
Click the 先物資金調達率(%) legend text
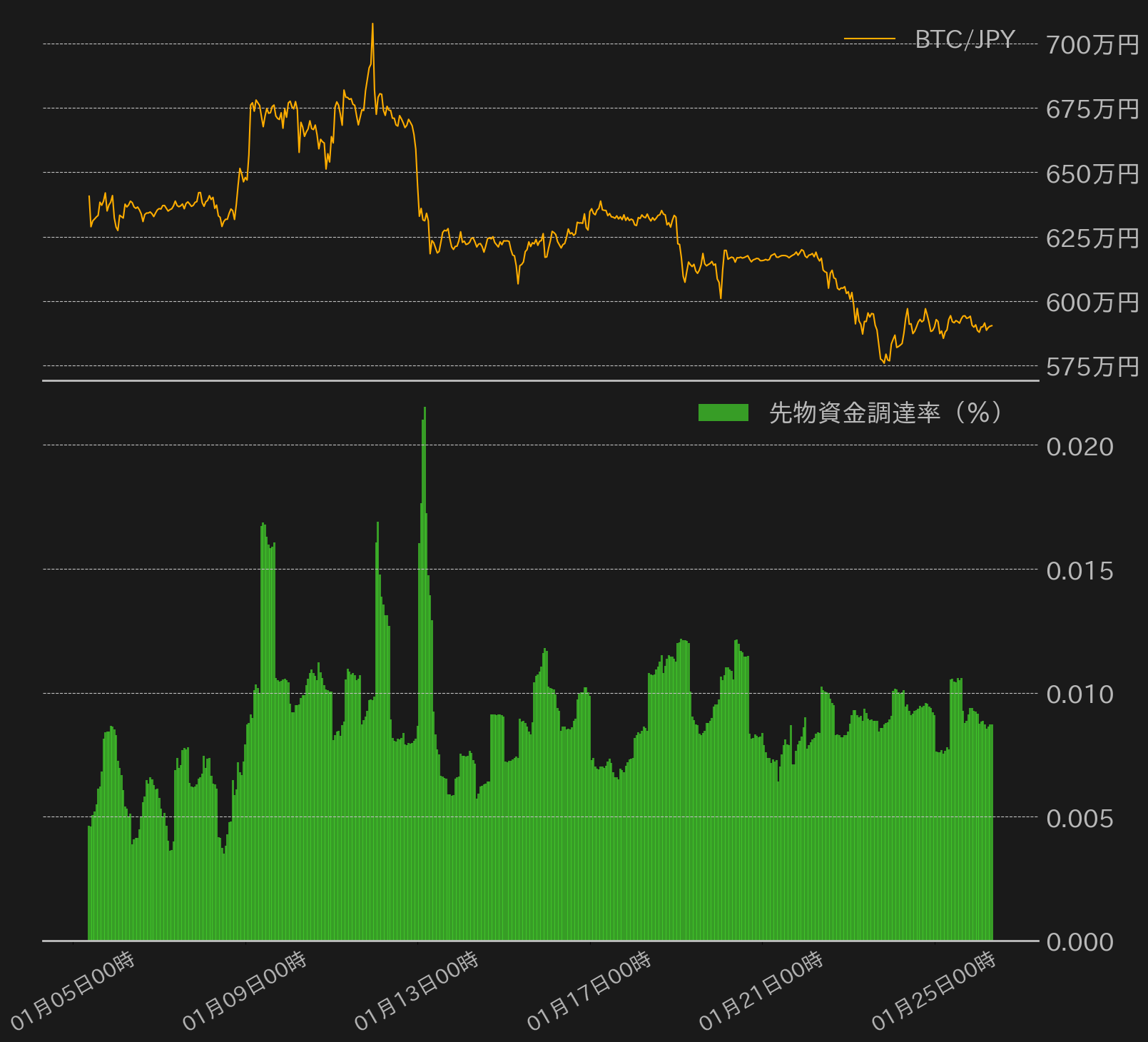coord(885,413)
